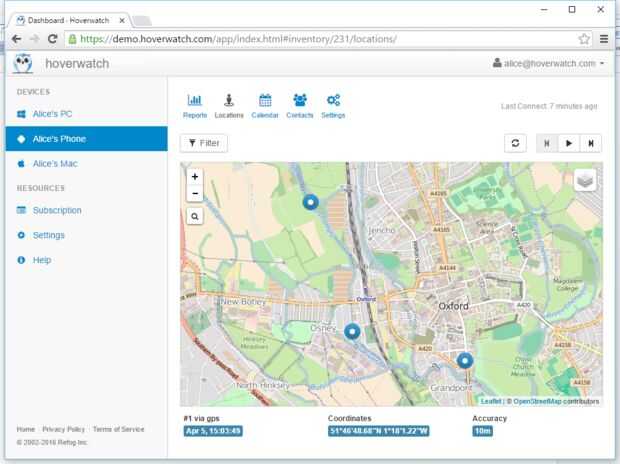
Task: Open alice@hoverwatch.com account dropdown
Action: [x=548, y=63]
